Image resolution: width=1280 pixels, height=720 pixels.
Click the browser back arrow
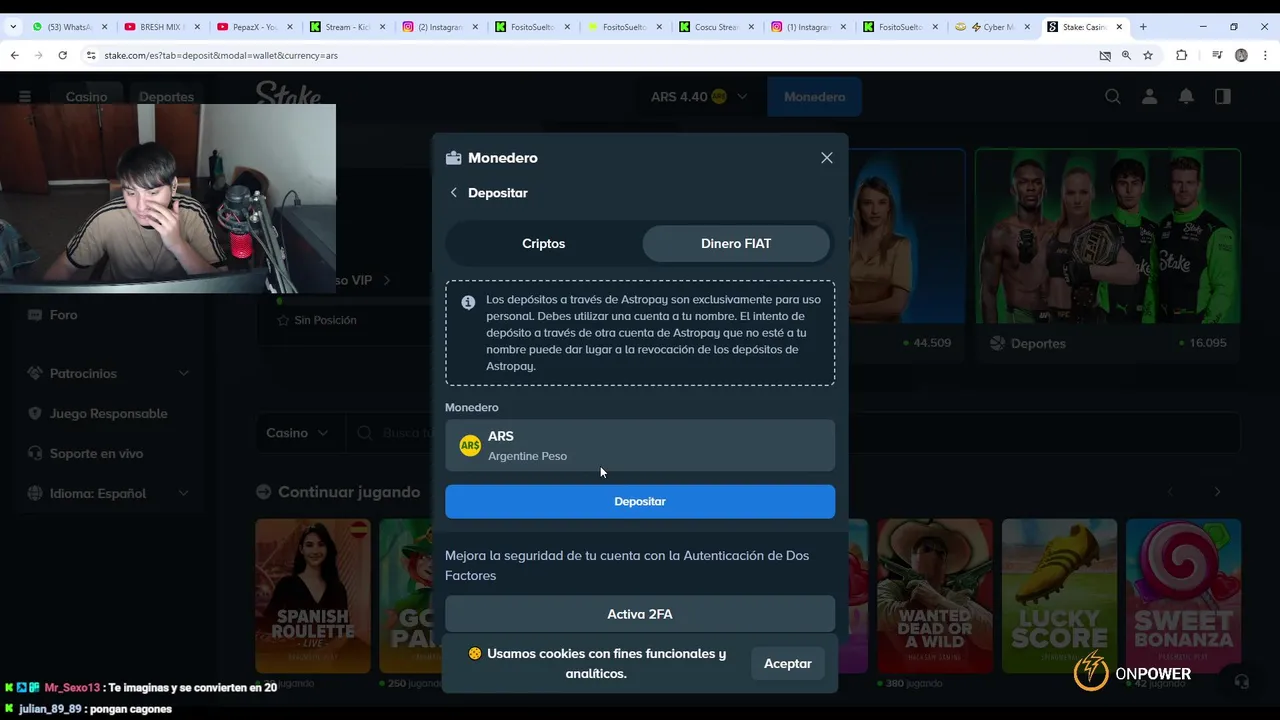(15, 55)
